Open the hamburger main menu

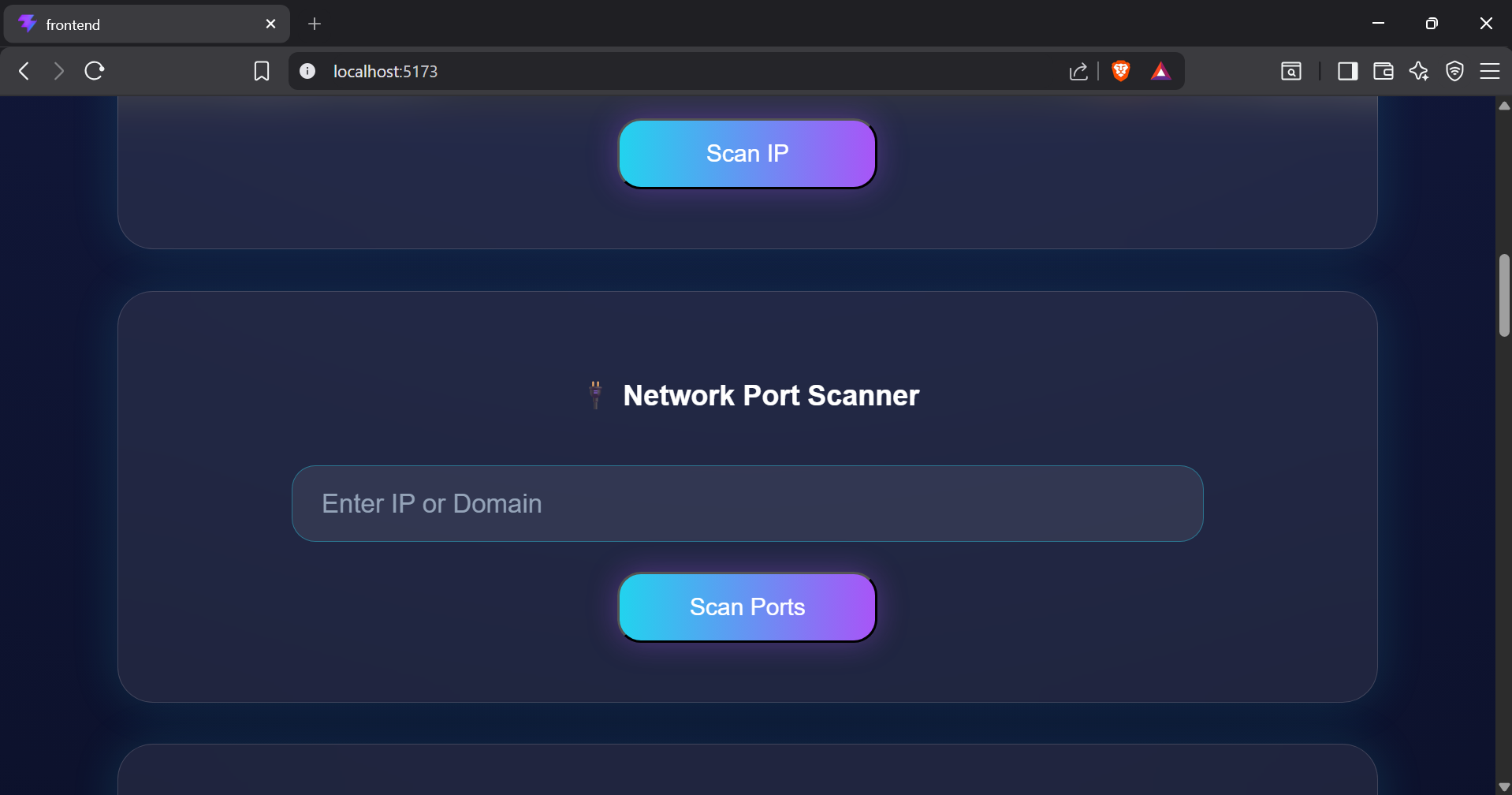click(x=1489, y=71)
